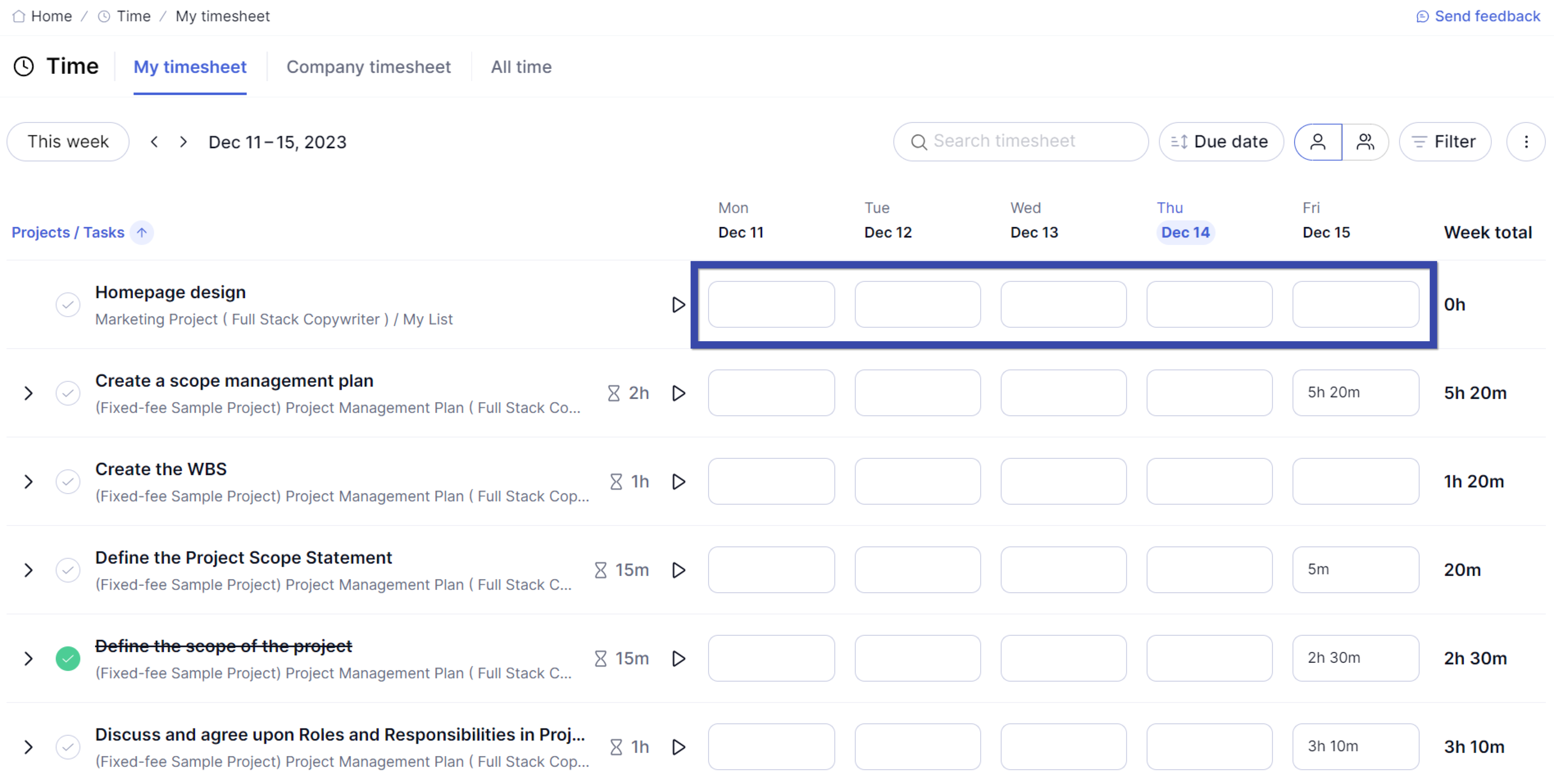Open the All time tab
Viewport: 1554px width, 784px height.
click(x=521, y=67)
